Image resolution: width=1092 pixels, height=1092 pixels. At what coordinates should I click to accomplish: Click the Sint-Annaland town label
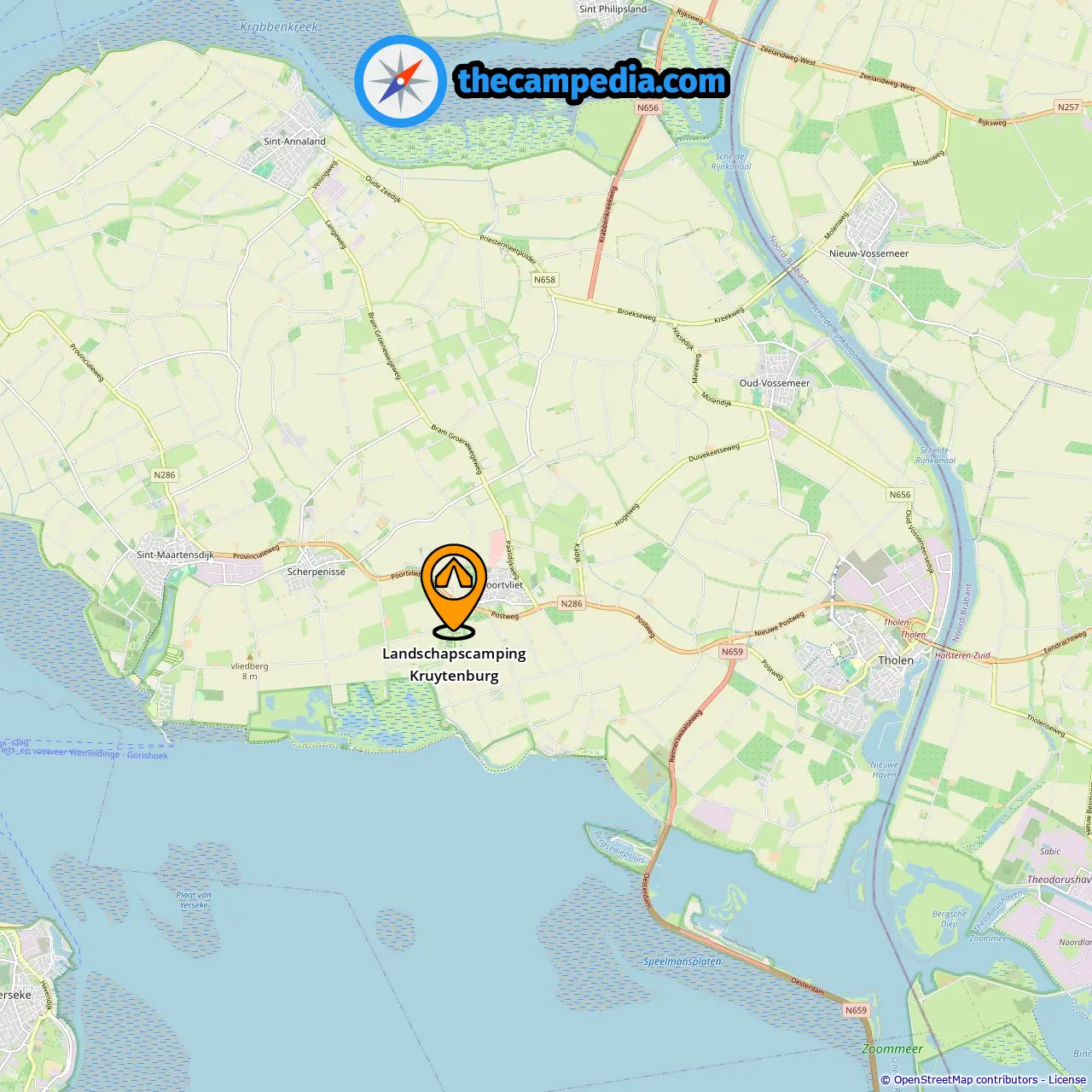coord(294,142)
